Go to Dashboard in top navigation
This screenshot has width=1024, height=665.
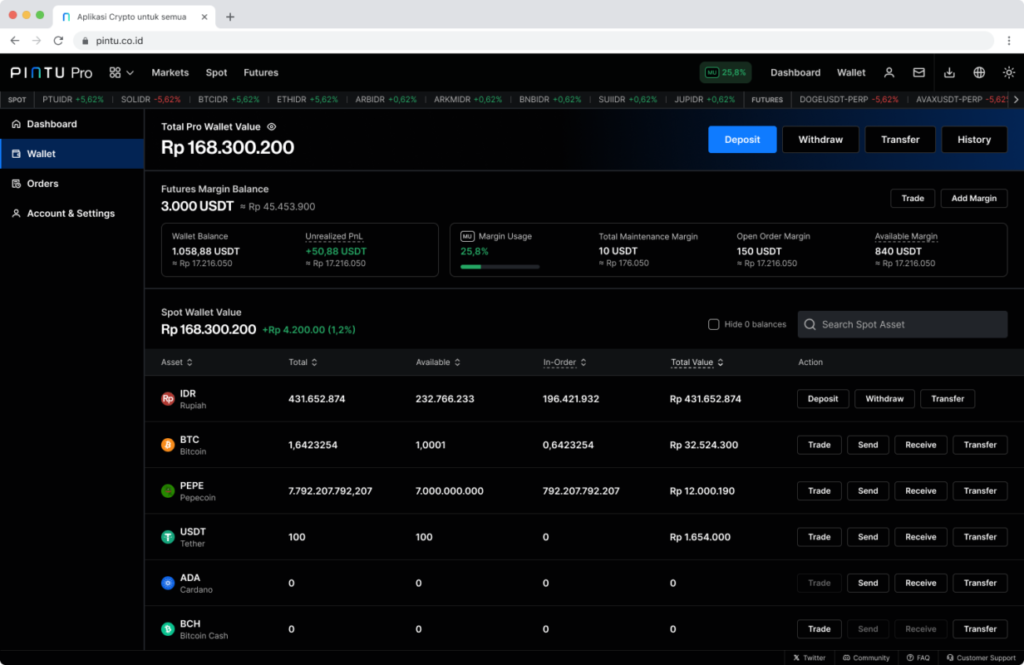click(795, 73)
